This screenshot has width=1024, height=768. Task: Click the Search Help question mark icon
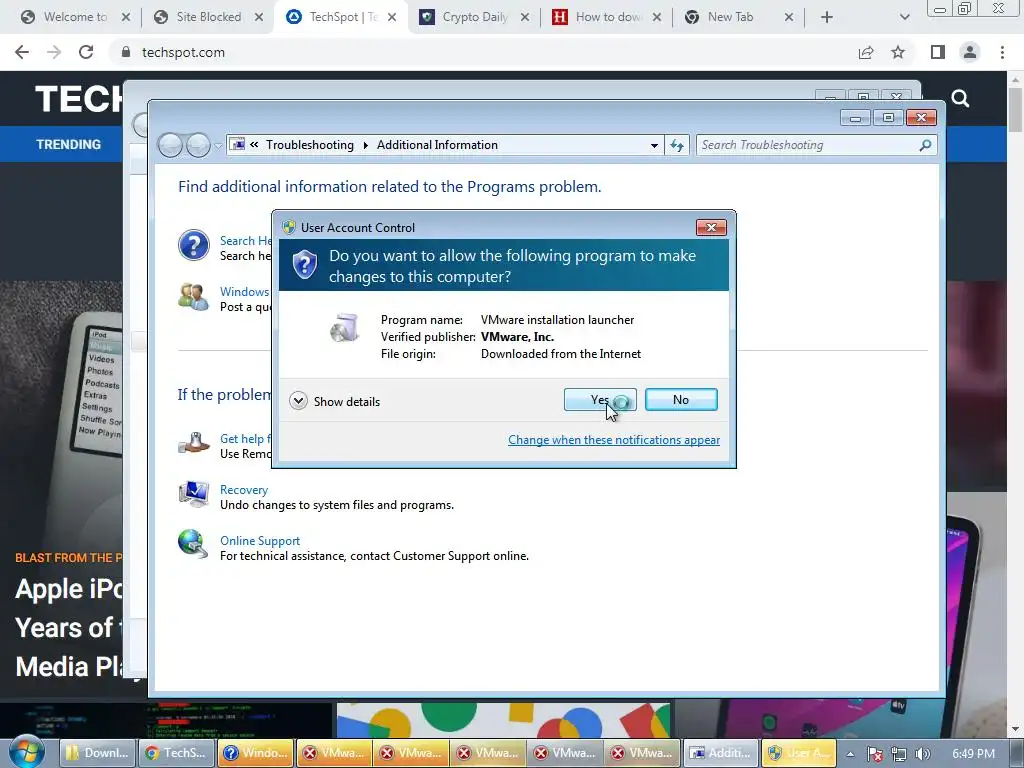(193, 246)
